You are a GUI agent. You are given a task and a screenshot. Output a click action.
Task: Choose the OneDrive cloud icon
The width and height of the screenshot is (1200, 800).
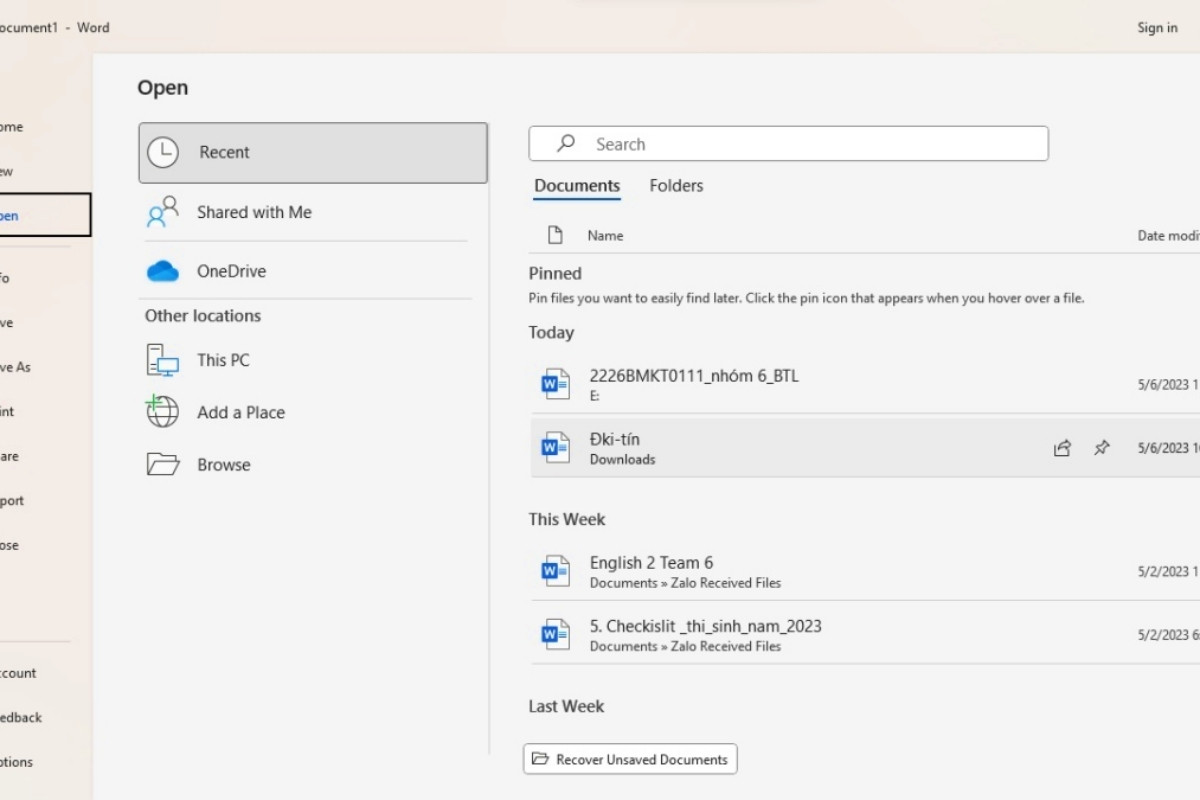pos(163,271)
